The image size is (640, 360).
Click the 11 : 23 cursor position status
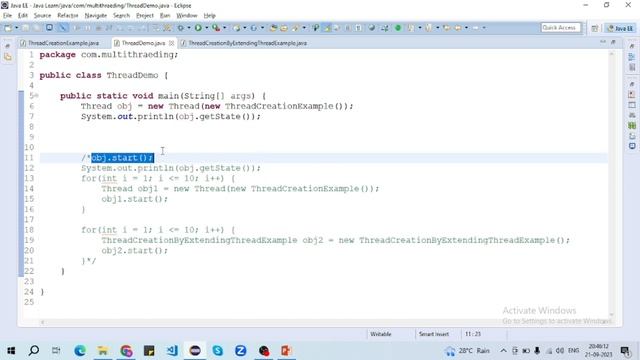[x=473, y=334]
